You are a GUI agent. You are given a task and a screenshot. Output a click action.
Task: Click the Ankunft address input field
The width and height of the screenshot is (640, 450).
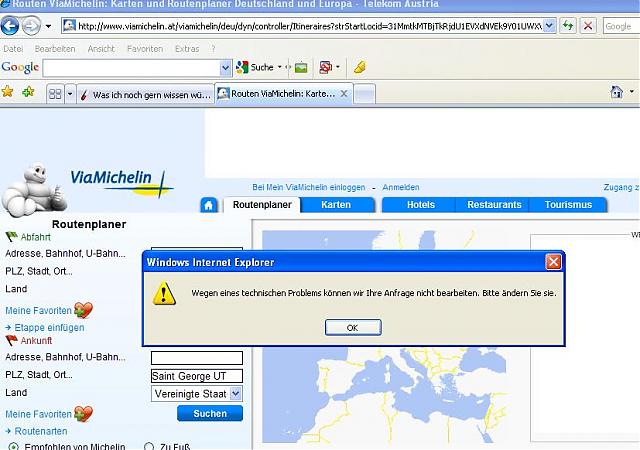click(197, 358)
